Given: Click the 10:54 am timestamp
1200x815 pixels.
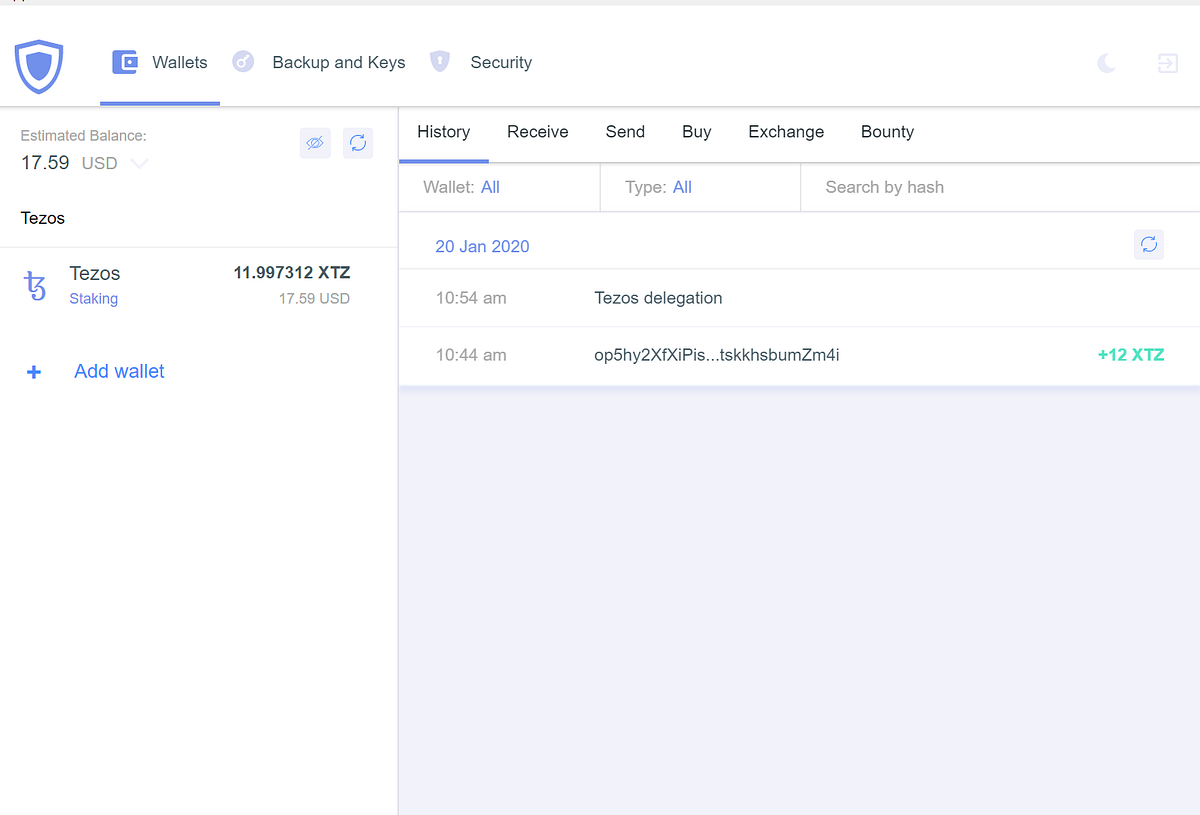Looking at the screenshot, I should coord(471,298).
